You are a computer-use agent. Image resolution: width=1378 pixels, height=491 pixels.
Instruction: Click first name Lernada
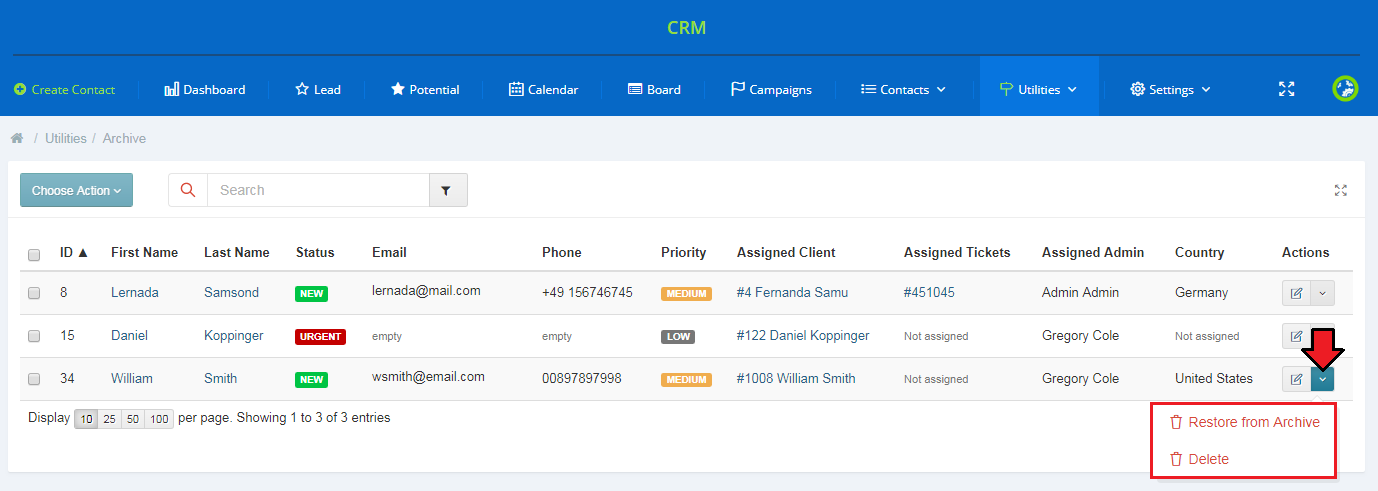(x=135, y=292)
